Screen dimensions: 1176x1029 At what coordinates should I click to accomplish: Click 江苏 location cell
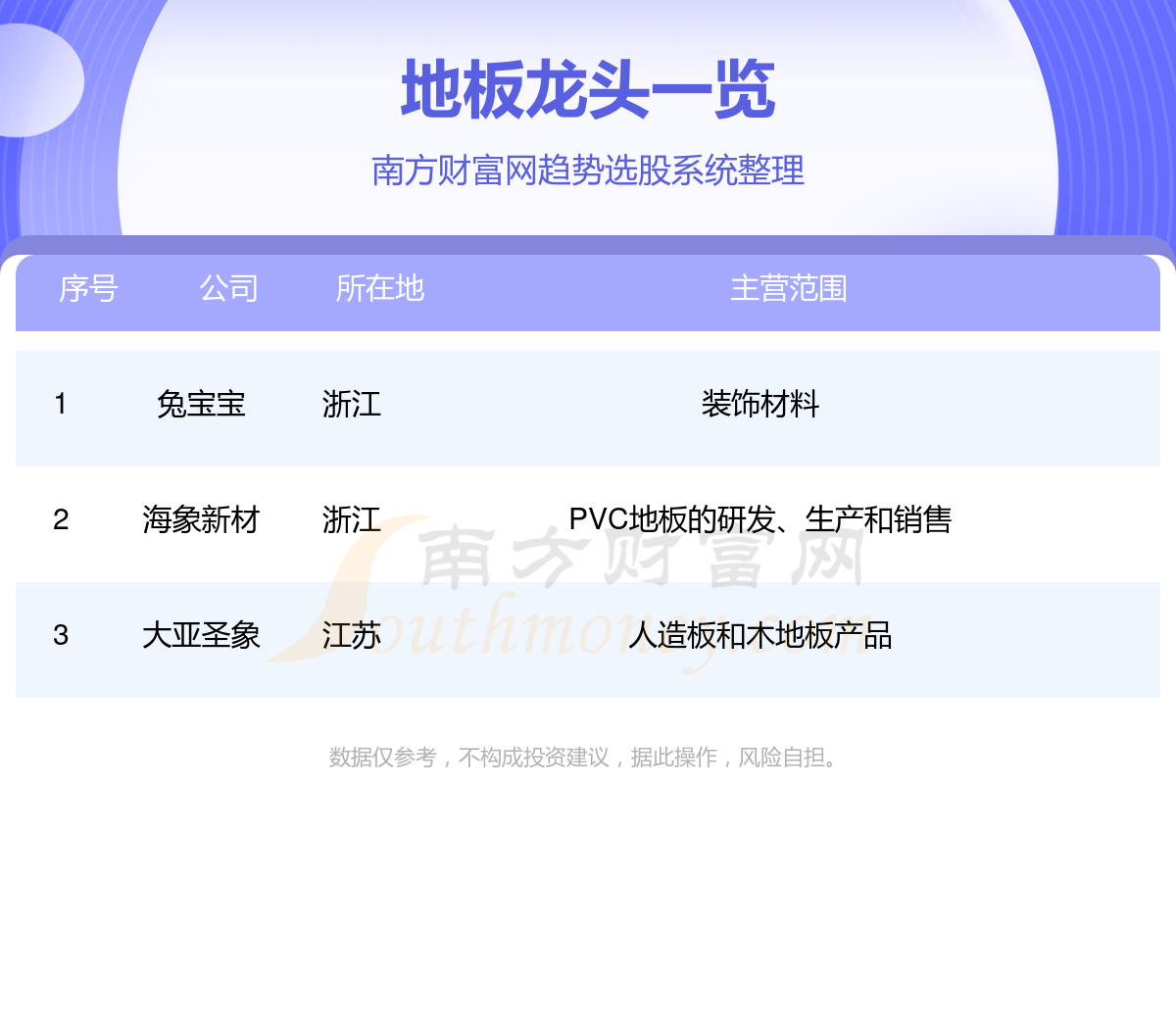(352, 635)
